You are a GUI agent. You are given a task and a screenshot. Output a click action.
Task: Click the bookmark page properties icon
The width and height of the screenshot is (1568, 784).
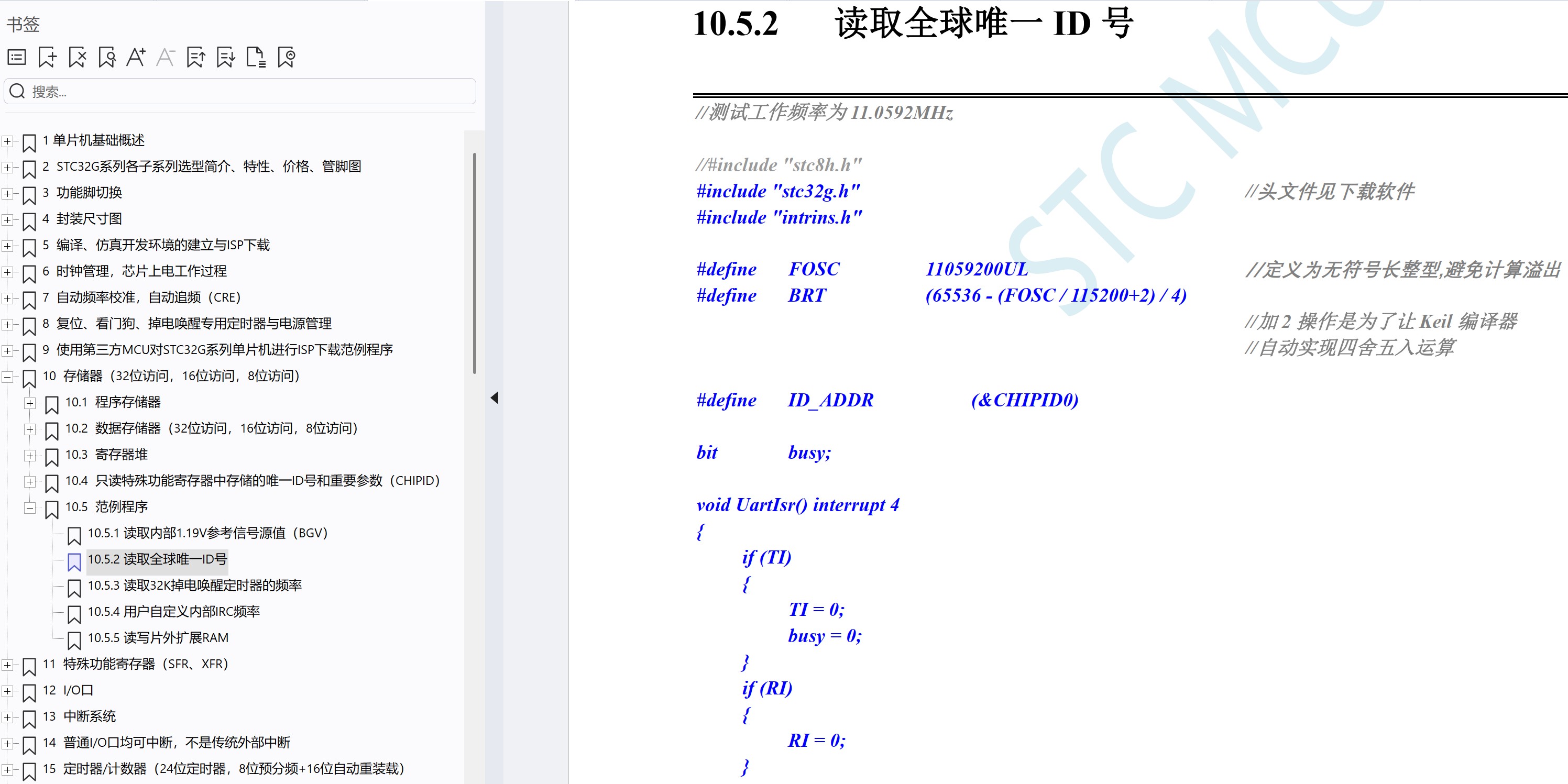pyautogui.click(x=256, y=58)
